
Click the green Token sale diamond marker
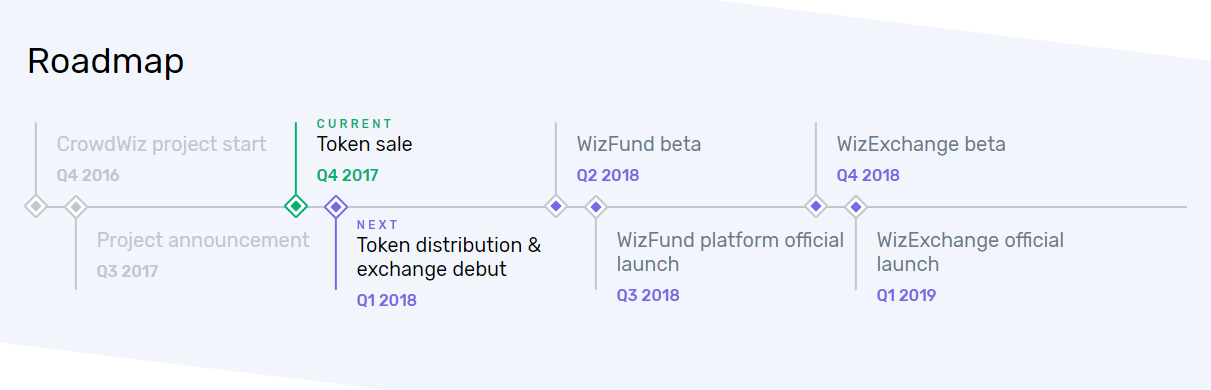(296, 206)
